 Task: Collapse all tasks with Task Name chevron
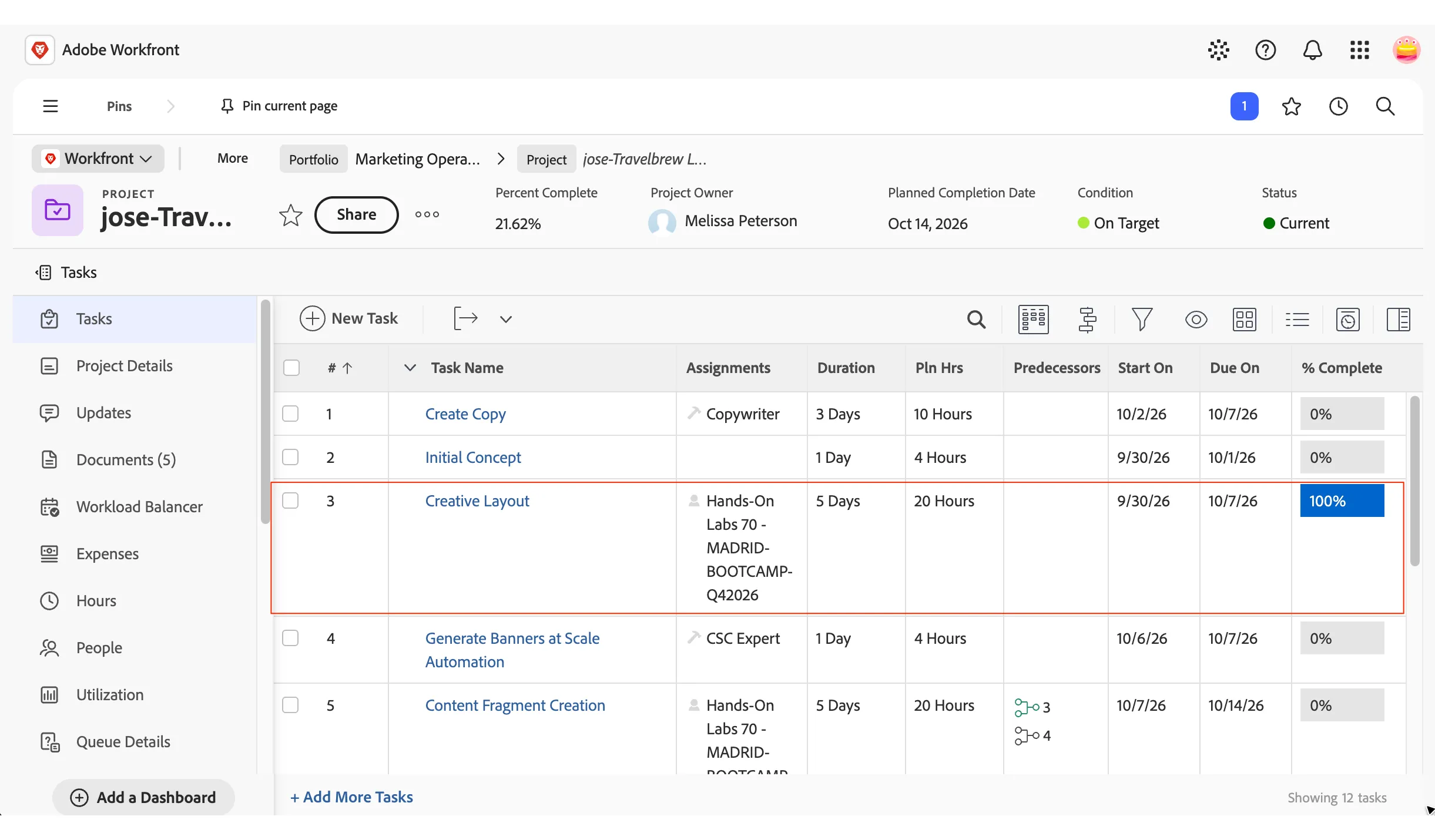click(x=410, y=368)
